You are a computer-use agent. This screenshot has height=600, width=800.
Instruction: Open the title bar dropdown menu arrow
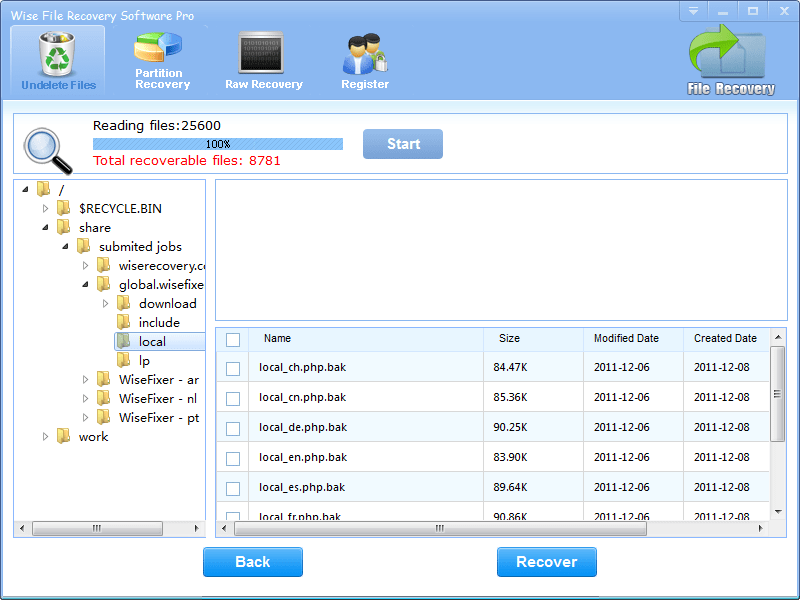click(x=693, y=11)
